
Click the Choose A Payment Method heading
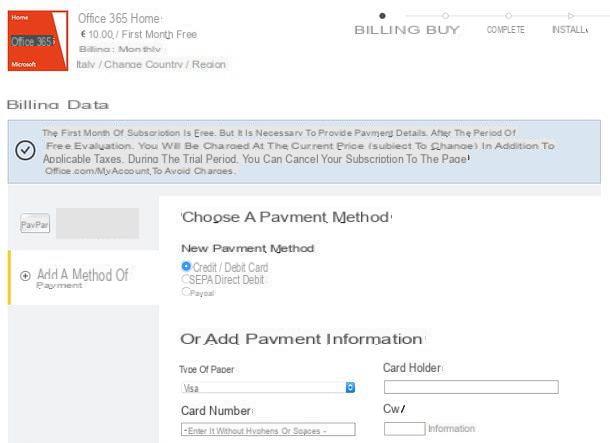tap(286, 217)
